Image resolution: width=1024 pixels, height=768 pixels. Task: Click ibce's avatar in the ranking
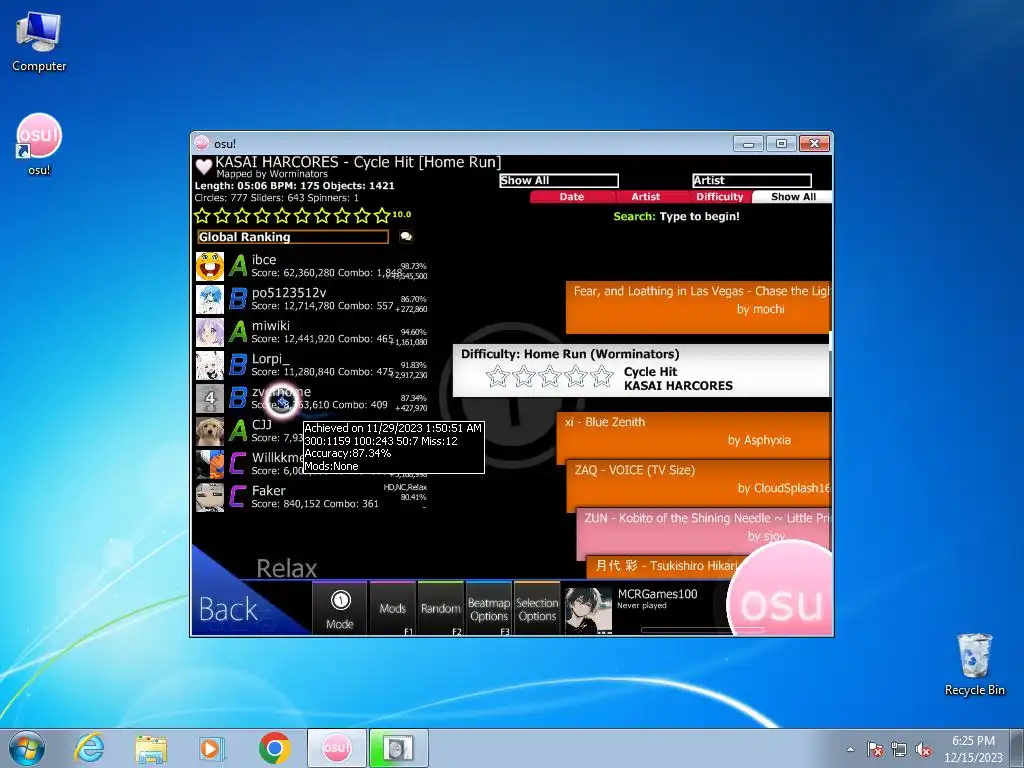click(x=210, y=266)
